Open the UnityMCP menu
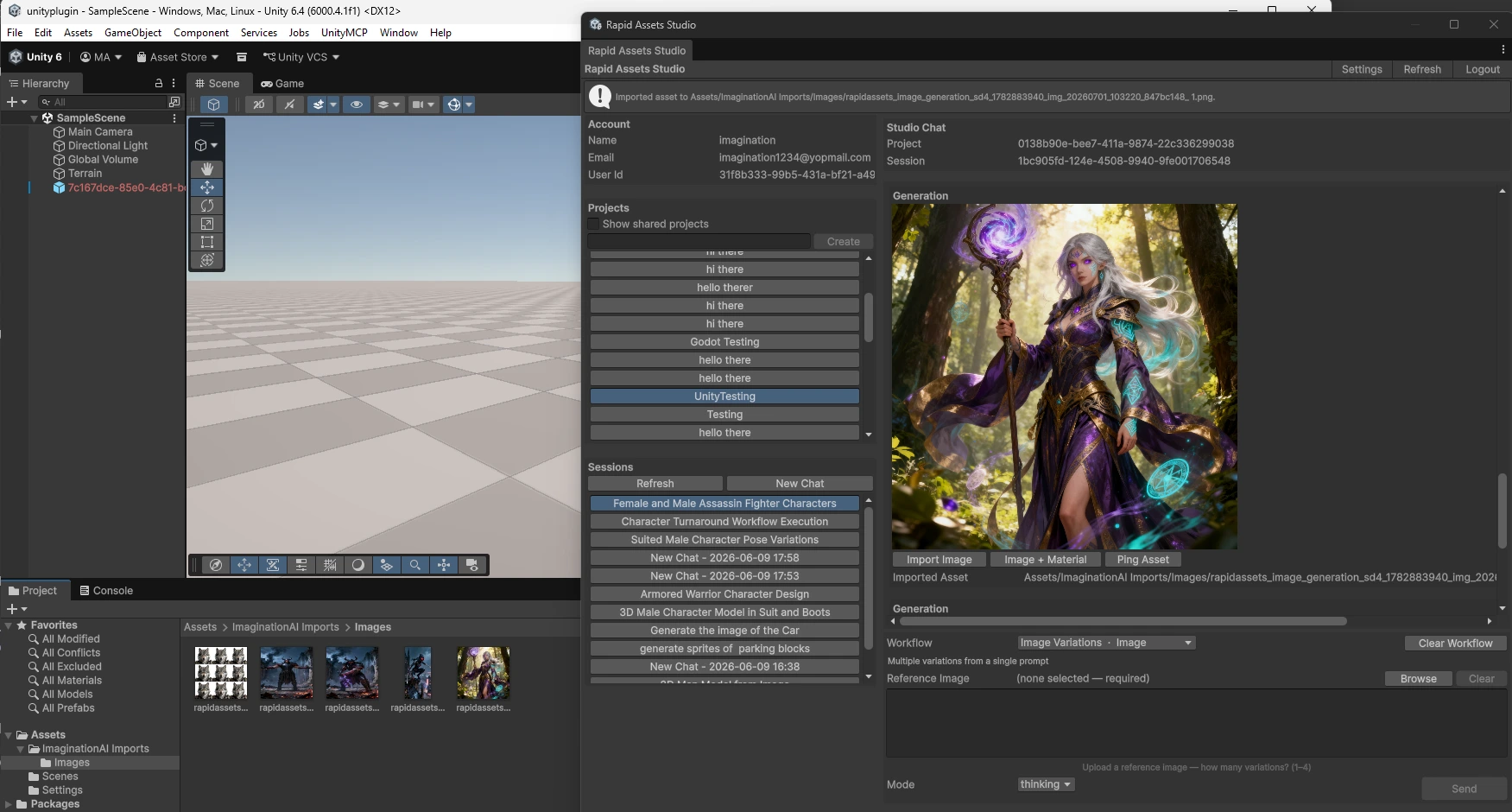 [345, 33]
